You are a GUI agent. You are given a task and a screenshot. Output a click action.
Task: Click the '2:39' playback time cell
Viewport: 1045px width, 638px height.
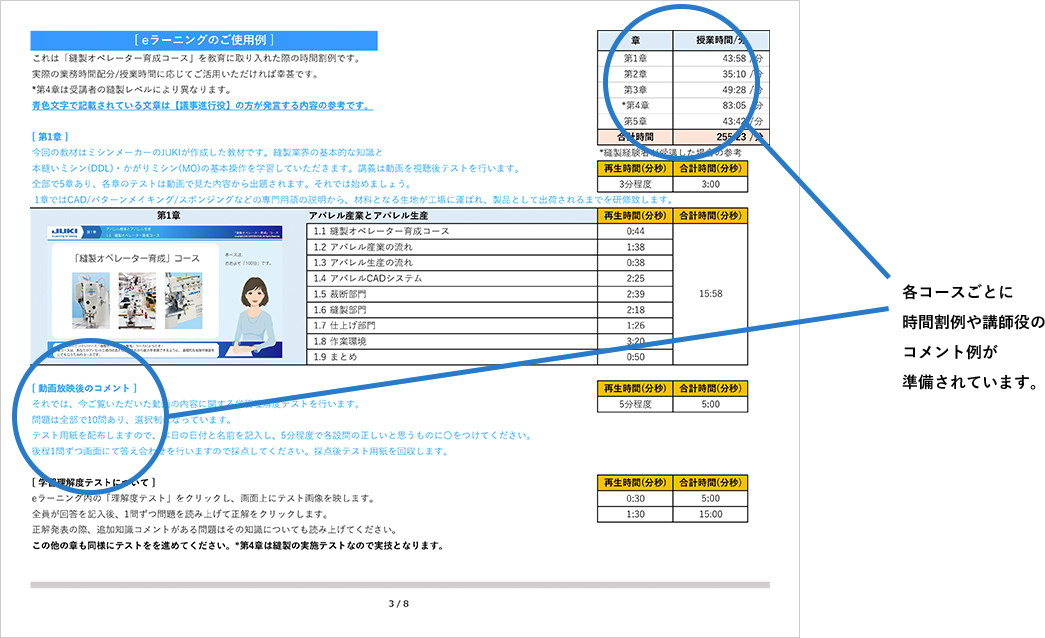pyautogui.click(x=635, y=294)
